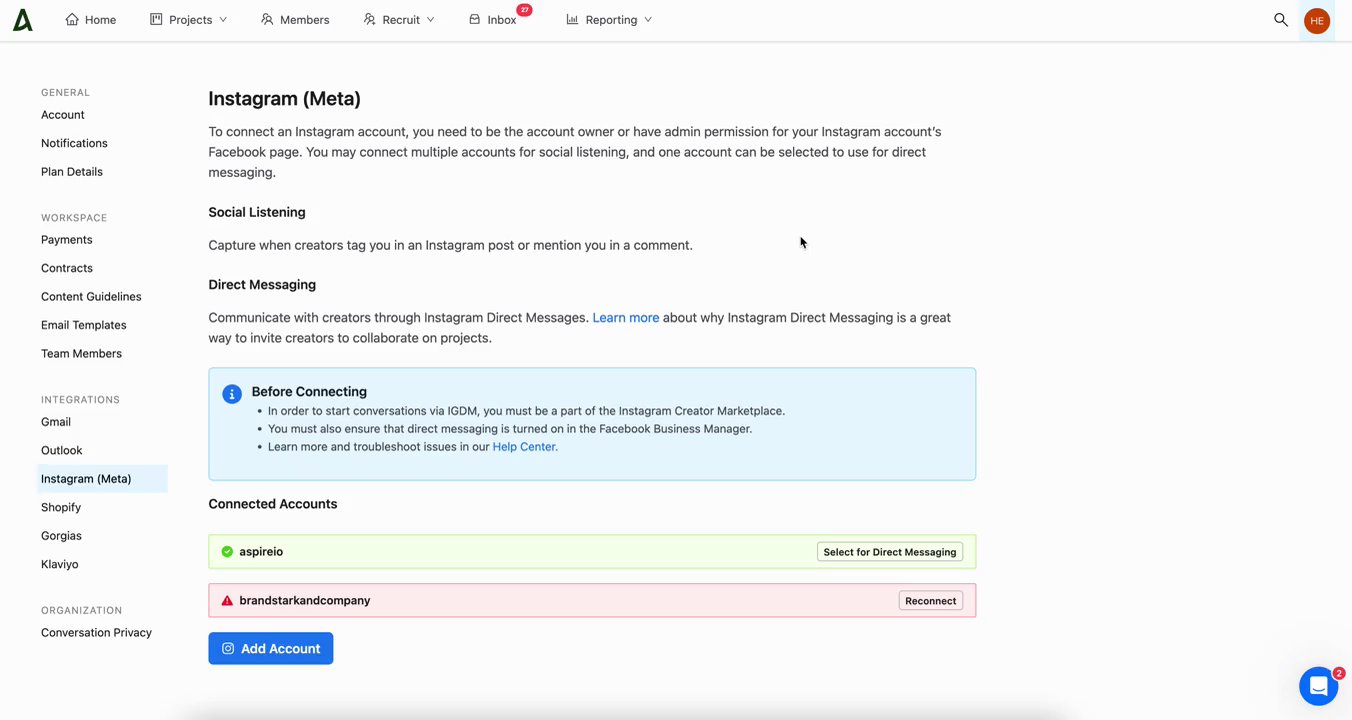Click the Home house icon
The image size is (1352, 720).
click(72, 20)
